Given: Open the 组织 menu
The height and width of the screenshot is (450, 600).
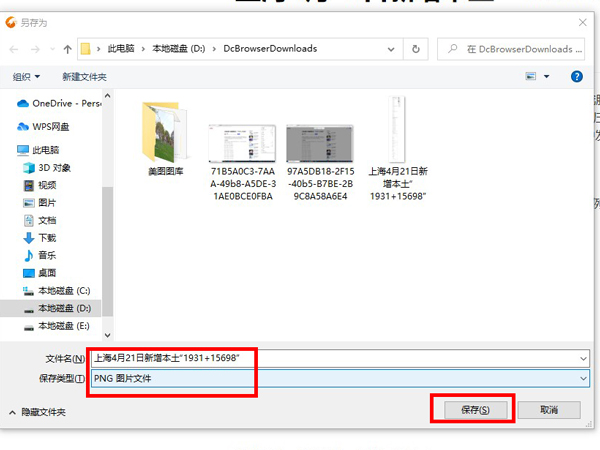Looking at the screenshot, I should [x=26, y=77].
